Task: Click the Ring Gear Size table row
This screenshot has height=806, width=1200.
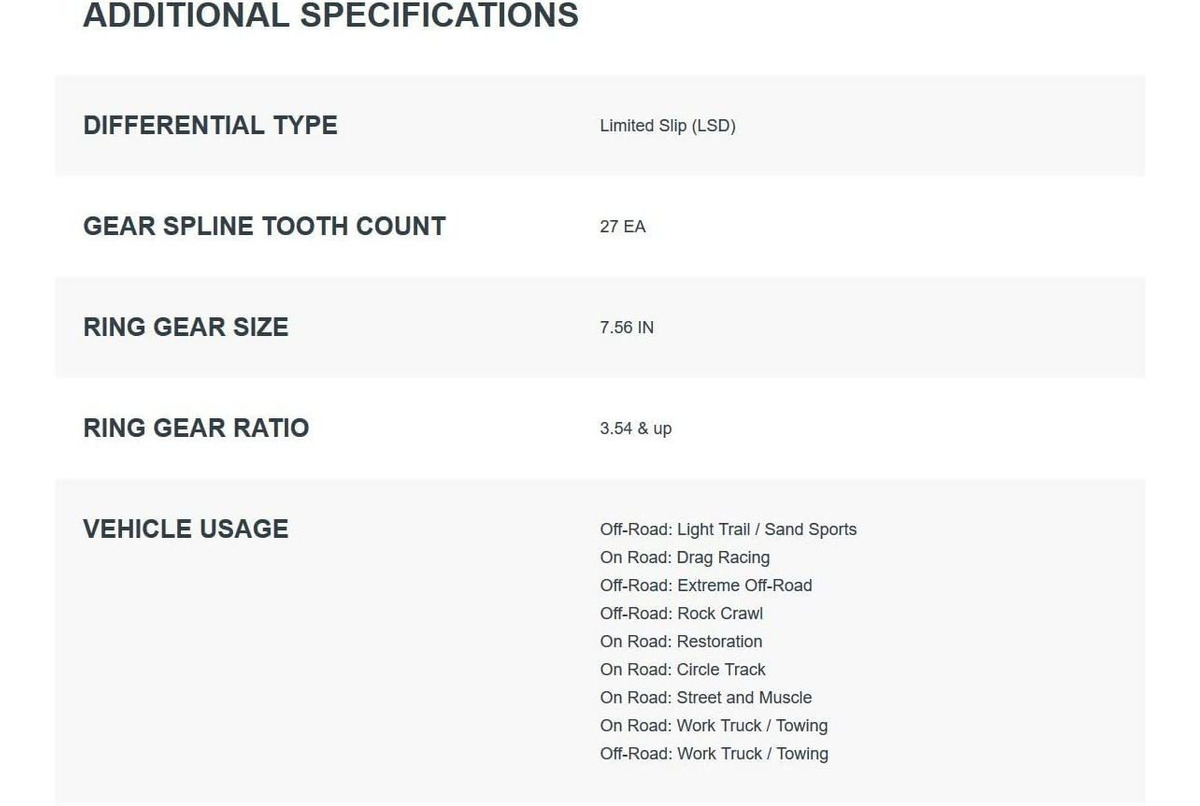Action: pyautogui.click(x=600, y=327)
